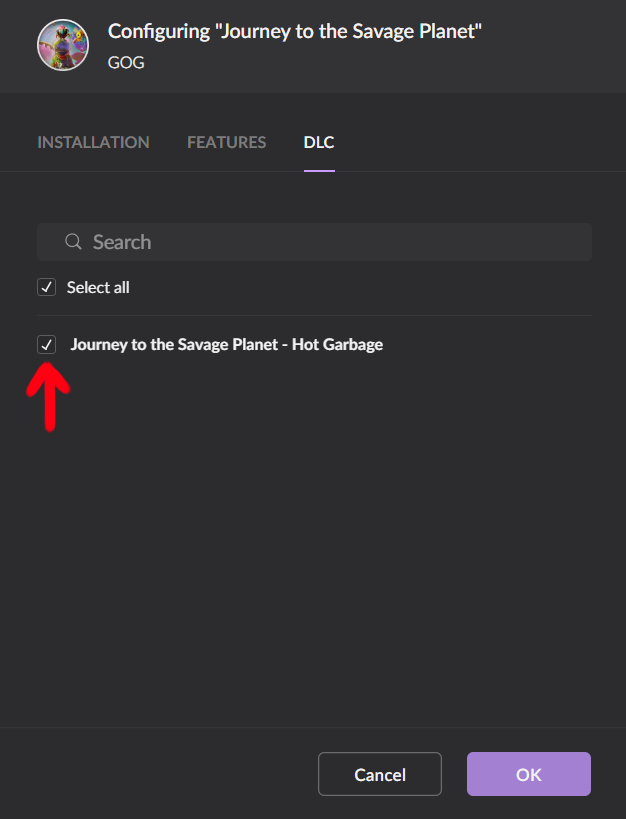Click the checkmark beside Hot Garbage
The height and width of the screenshot is (819, 626).
click(47, 344)
